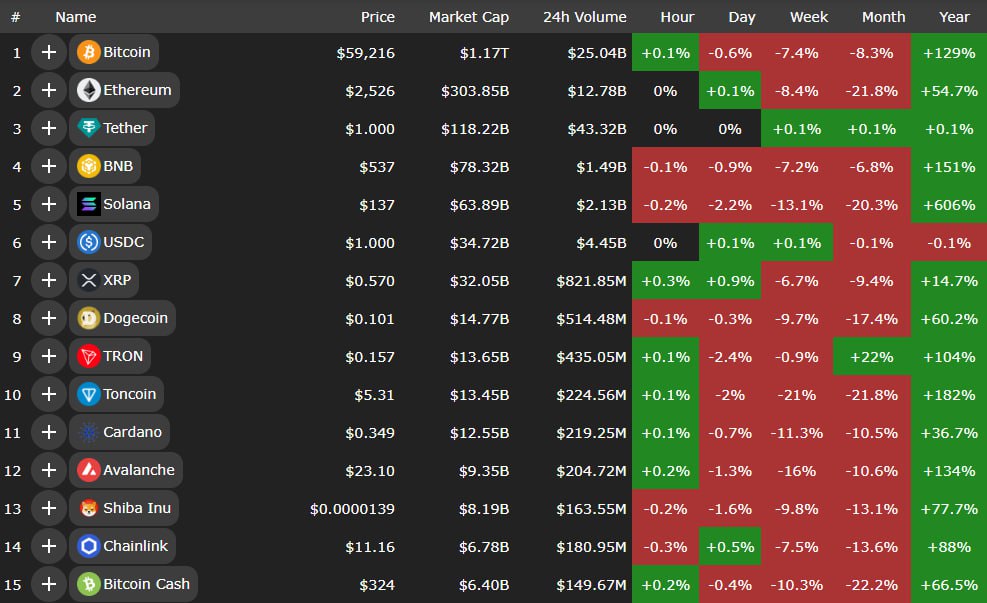Sort table by Price column header

(x=377, y=17)
